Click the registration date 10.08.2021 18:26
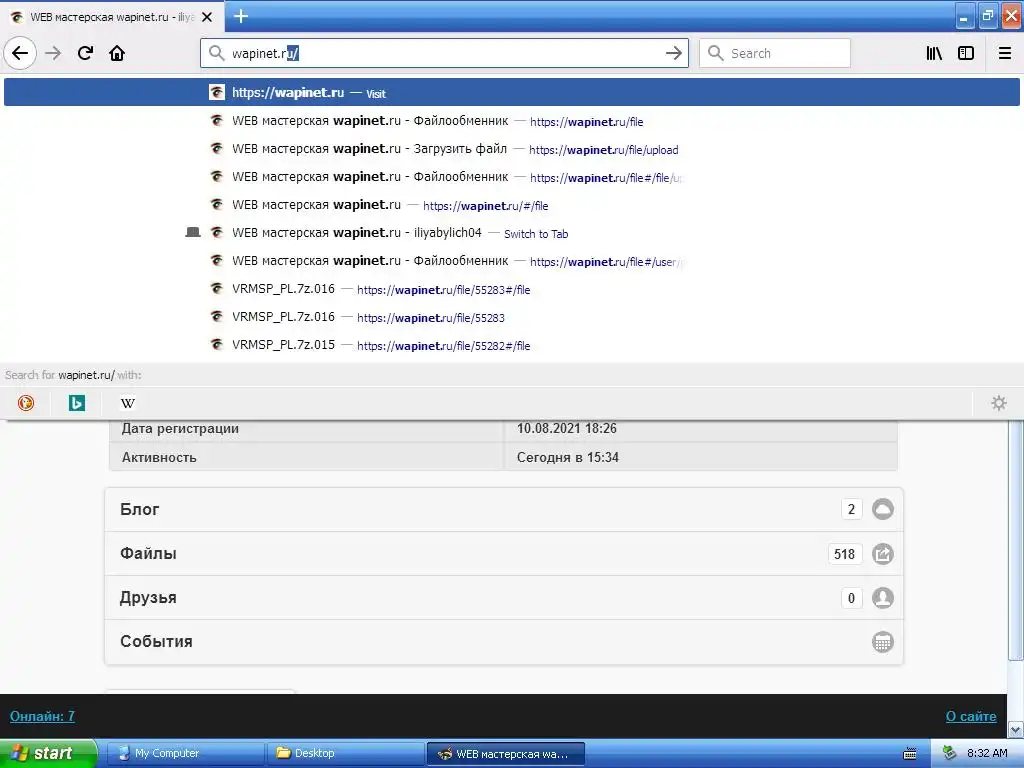Viewport: 1024px width, 768px height. (566, 428)
